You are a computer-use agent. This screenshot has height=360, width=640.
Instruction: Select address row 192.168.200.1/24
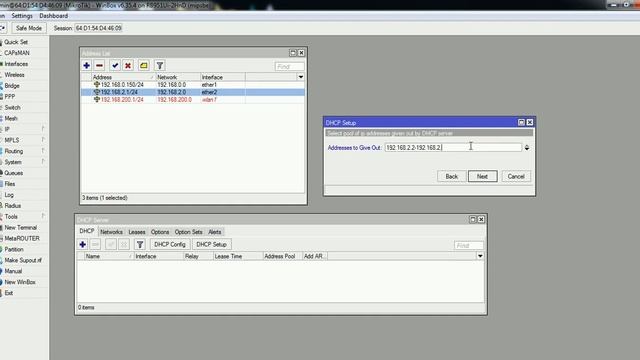point(193,100)
